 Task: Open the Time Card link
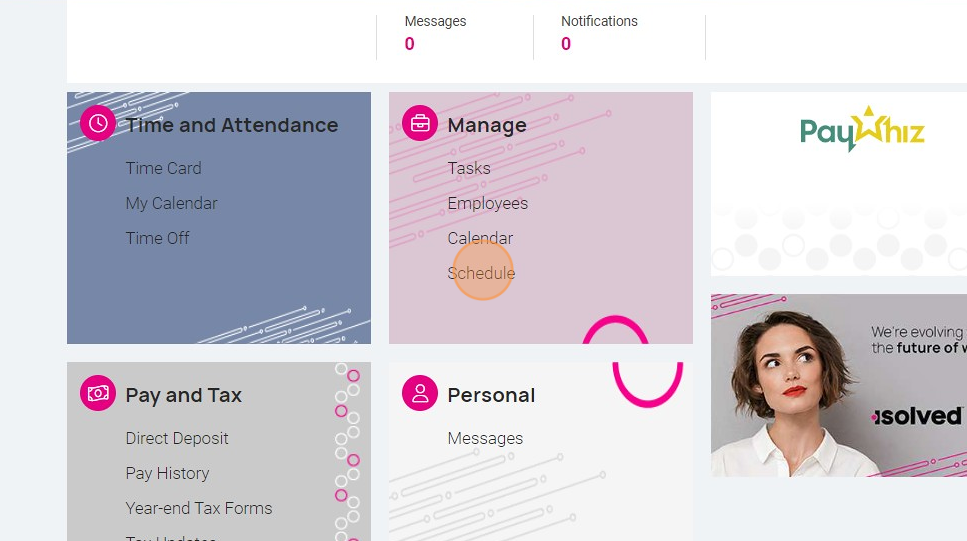[163, 168]
